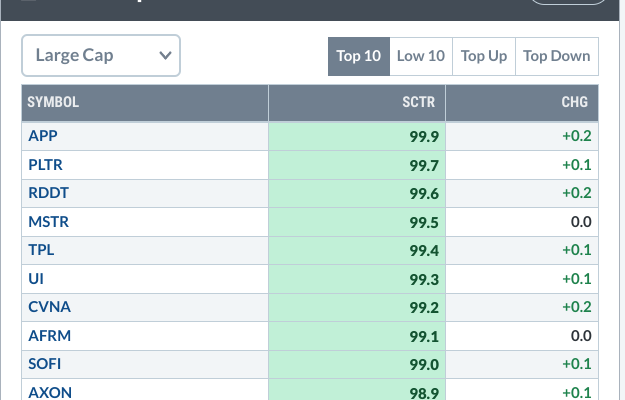Viewport: 625px width, 400px height.
Task: Click the +0.1 change for TPL
Action: 577,250
